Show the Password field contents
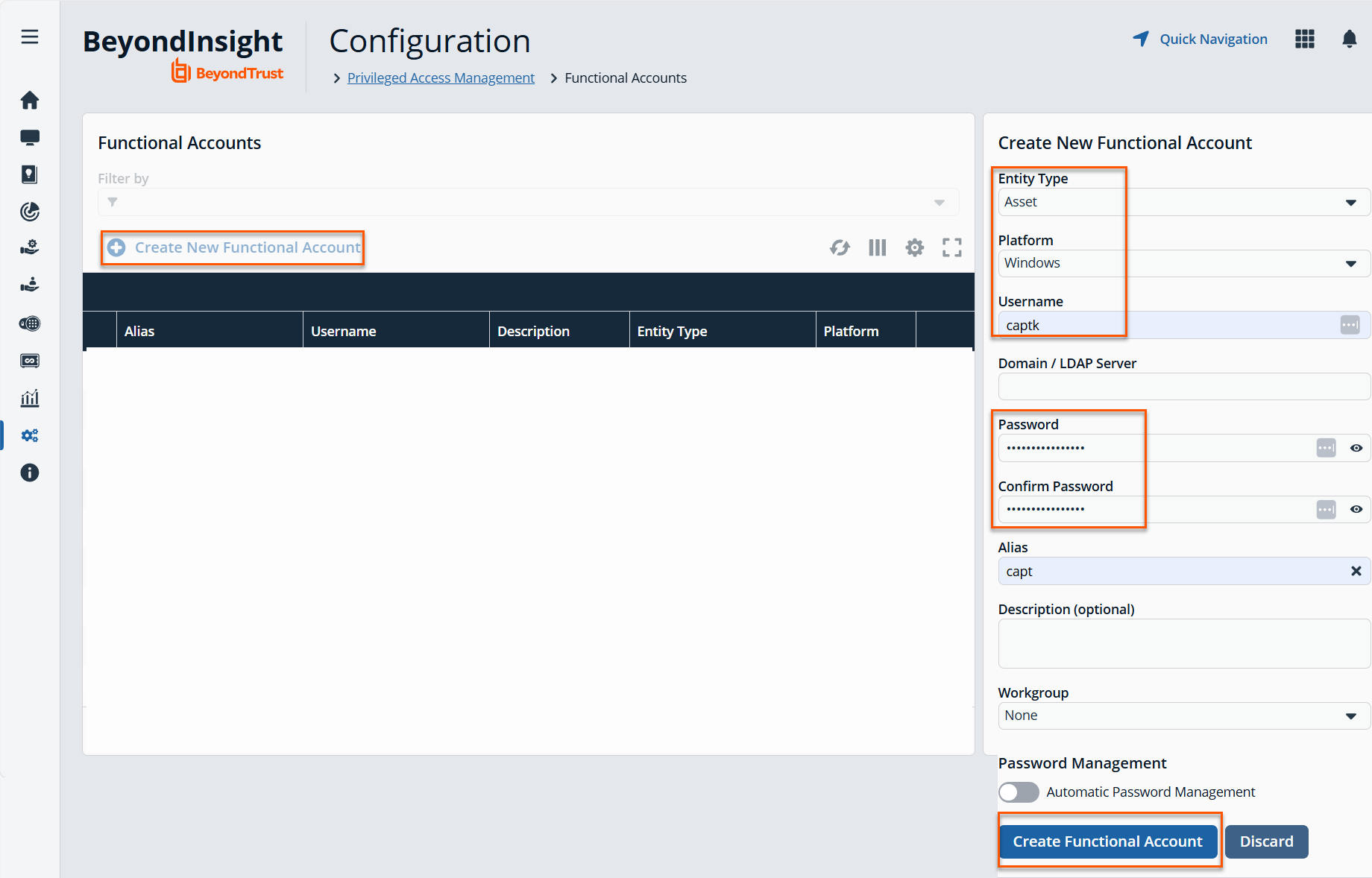The height and width of the screenshot is (878, 1372). pos(1356,448)
